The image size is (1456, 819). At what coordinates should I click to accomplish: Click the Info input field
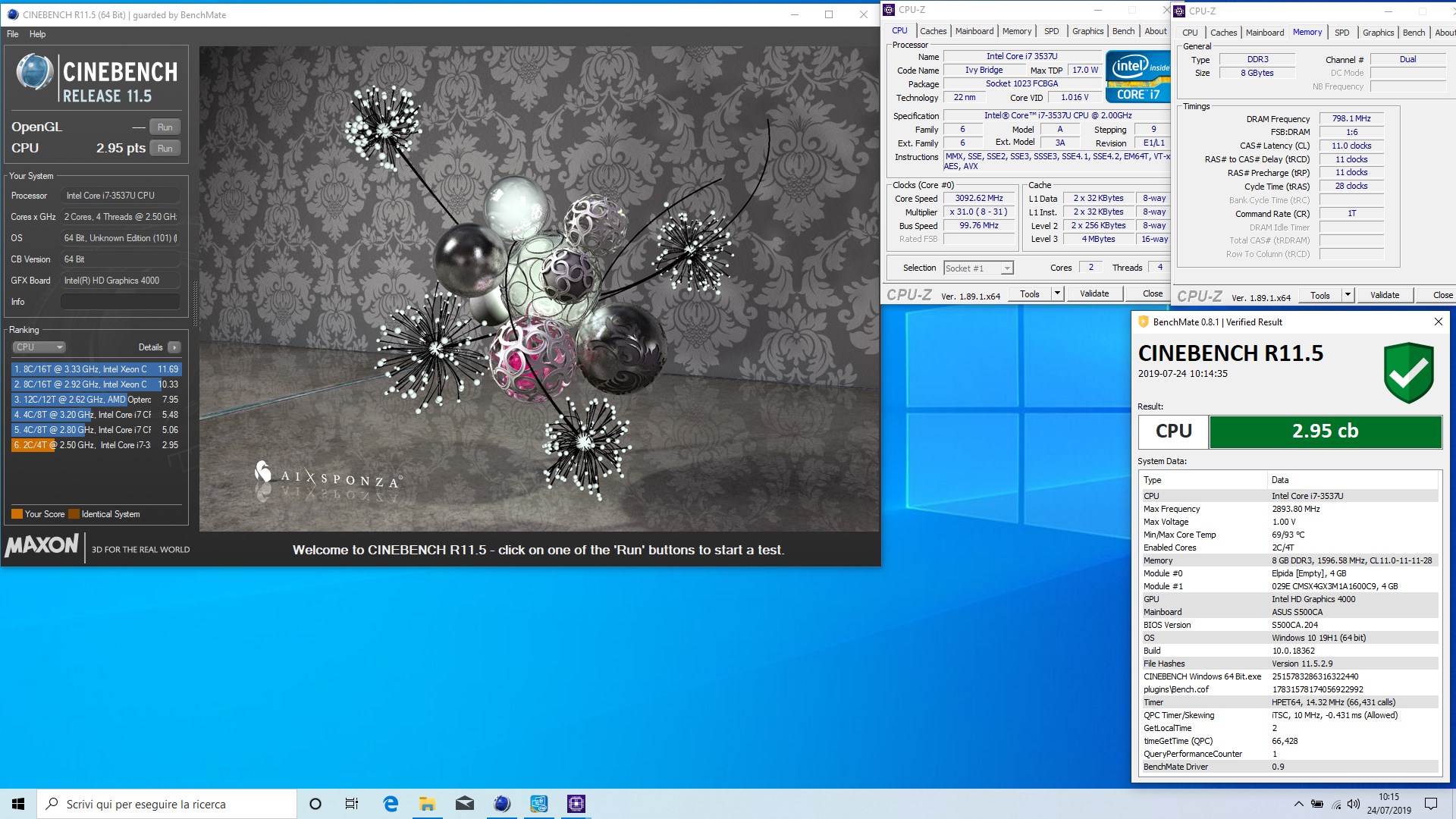(120, 302)
